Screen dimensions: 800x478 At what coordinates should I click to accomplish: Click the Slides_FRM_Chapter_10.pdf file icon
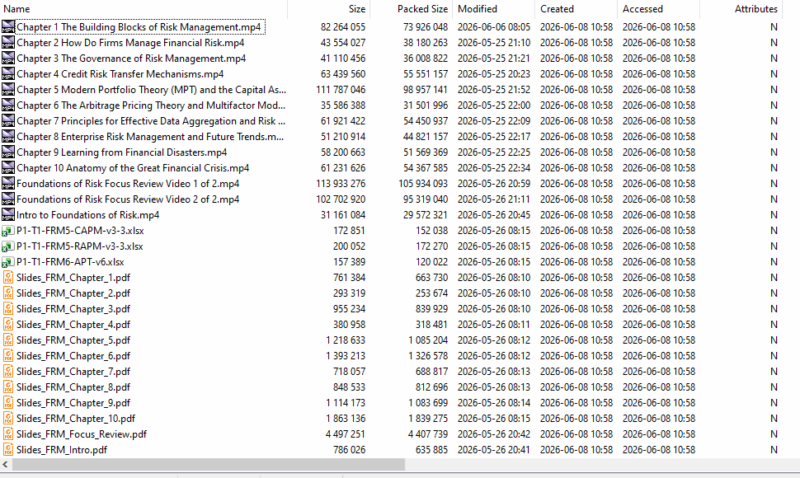coord(8,418)
